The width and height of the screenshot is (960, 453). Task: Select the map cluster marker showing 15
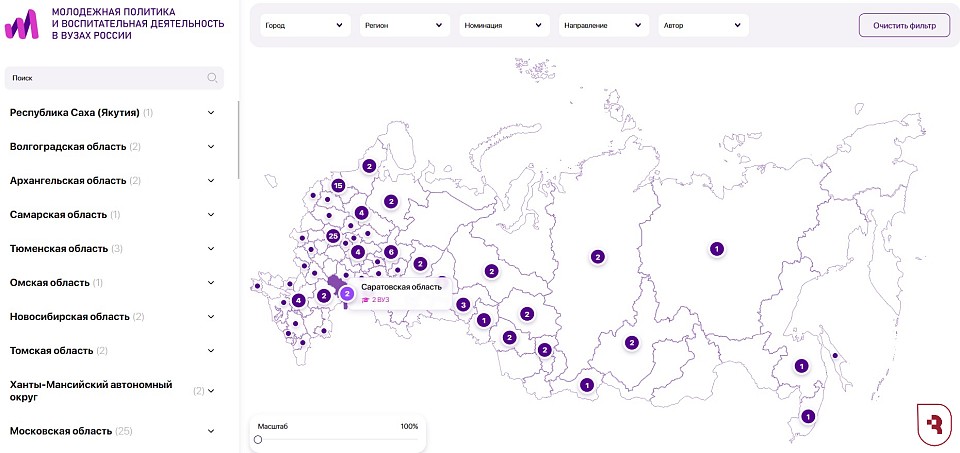point(338,185)
